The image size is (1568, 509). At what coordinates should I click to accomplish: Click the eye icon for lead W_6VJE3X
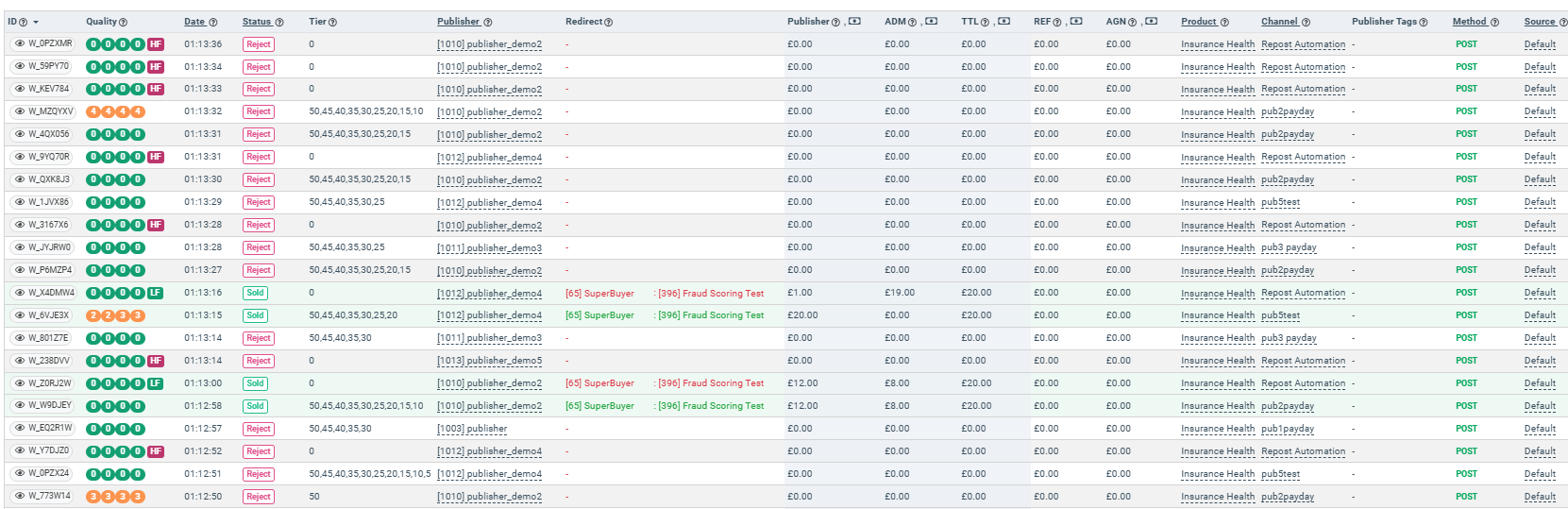point(20,315)
